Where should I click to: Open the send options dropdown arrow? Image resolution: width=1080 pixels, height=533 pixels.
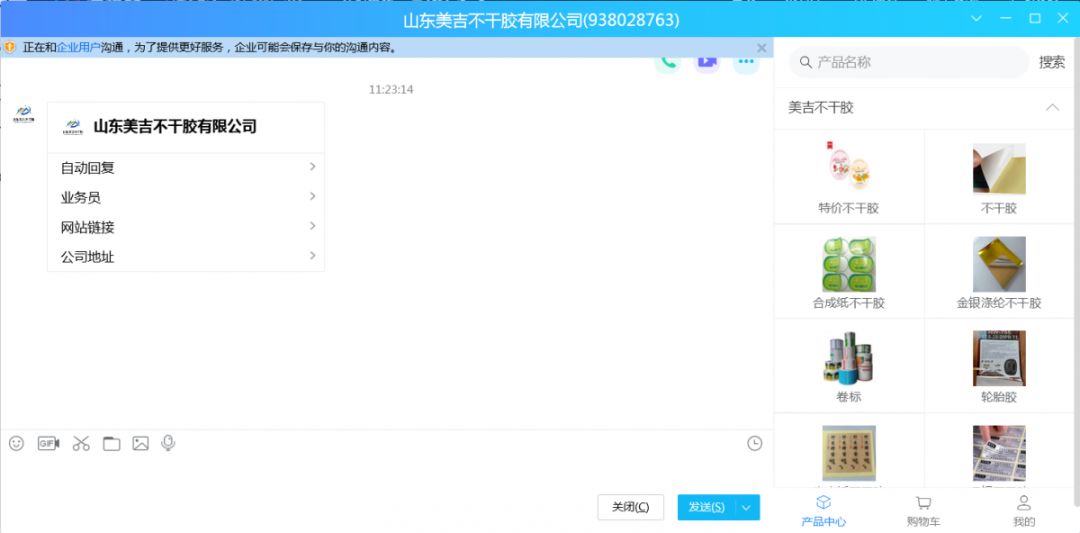pos(747,508)
